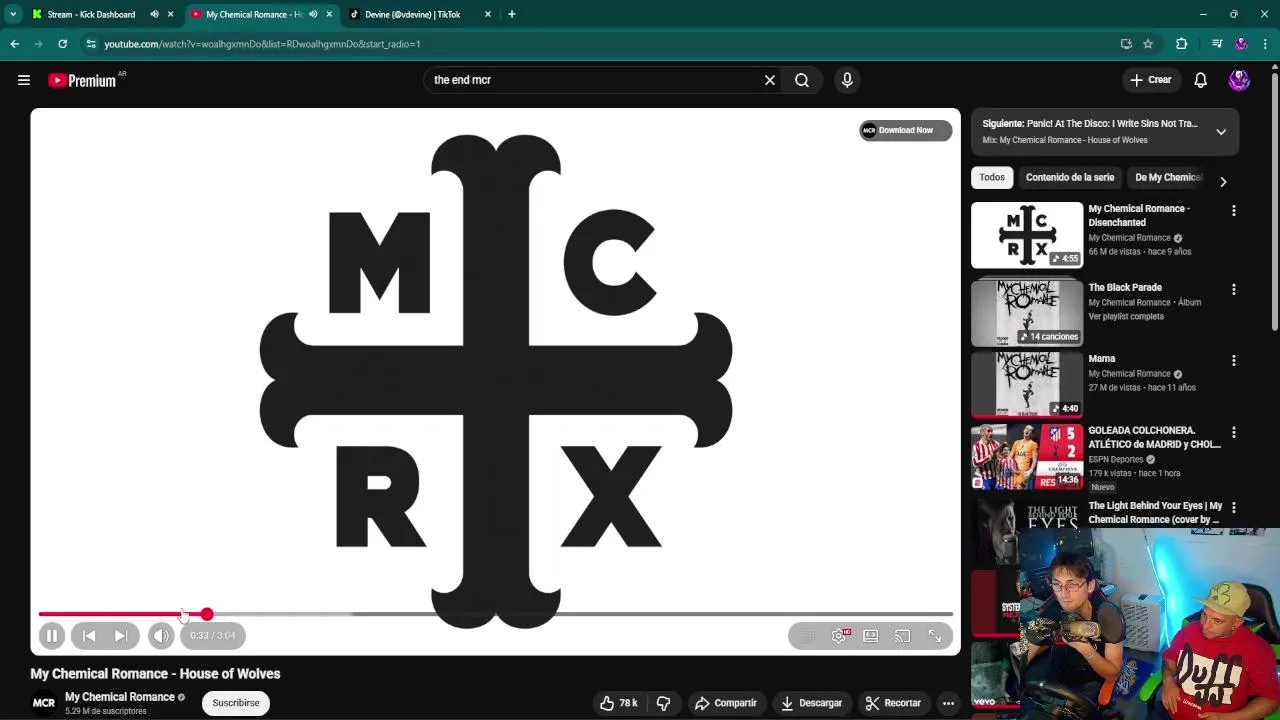Like the video with 78 k likes
The width and height of the screenshot is (1280, 720).
(619, 703)
